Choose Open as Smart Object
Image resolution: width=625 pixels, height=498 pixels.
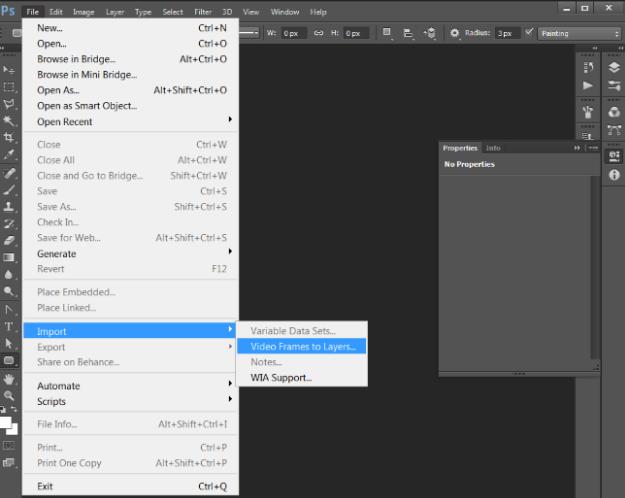[131, 106]
